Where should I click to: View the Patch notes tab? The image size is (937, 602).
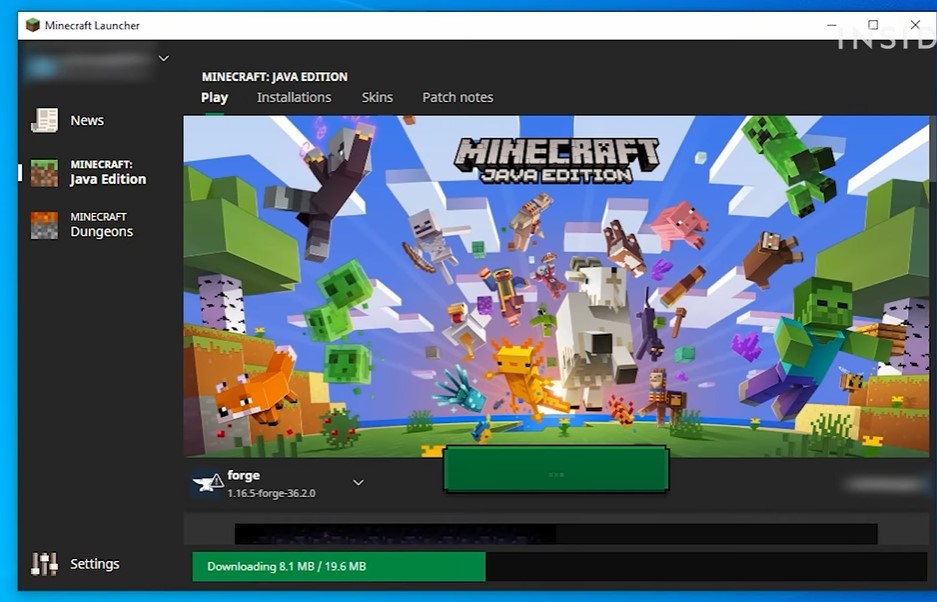(457, 97)
